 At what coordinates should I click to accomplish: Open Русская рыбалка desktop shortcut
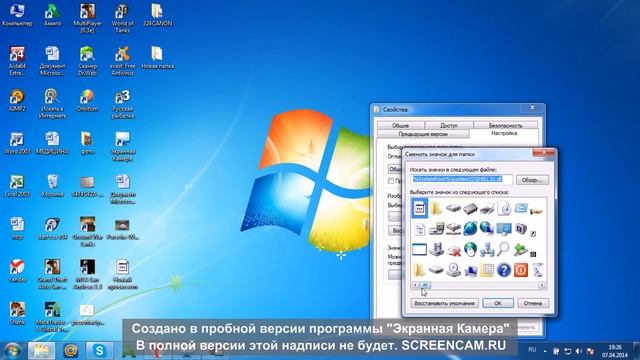click(122, 104)
